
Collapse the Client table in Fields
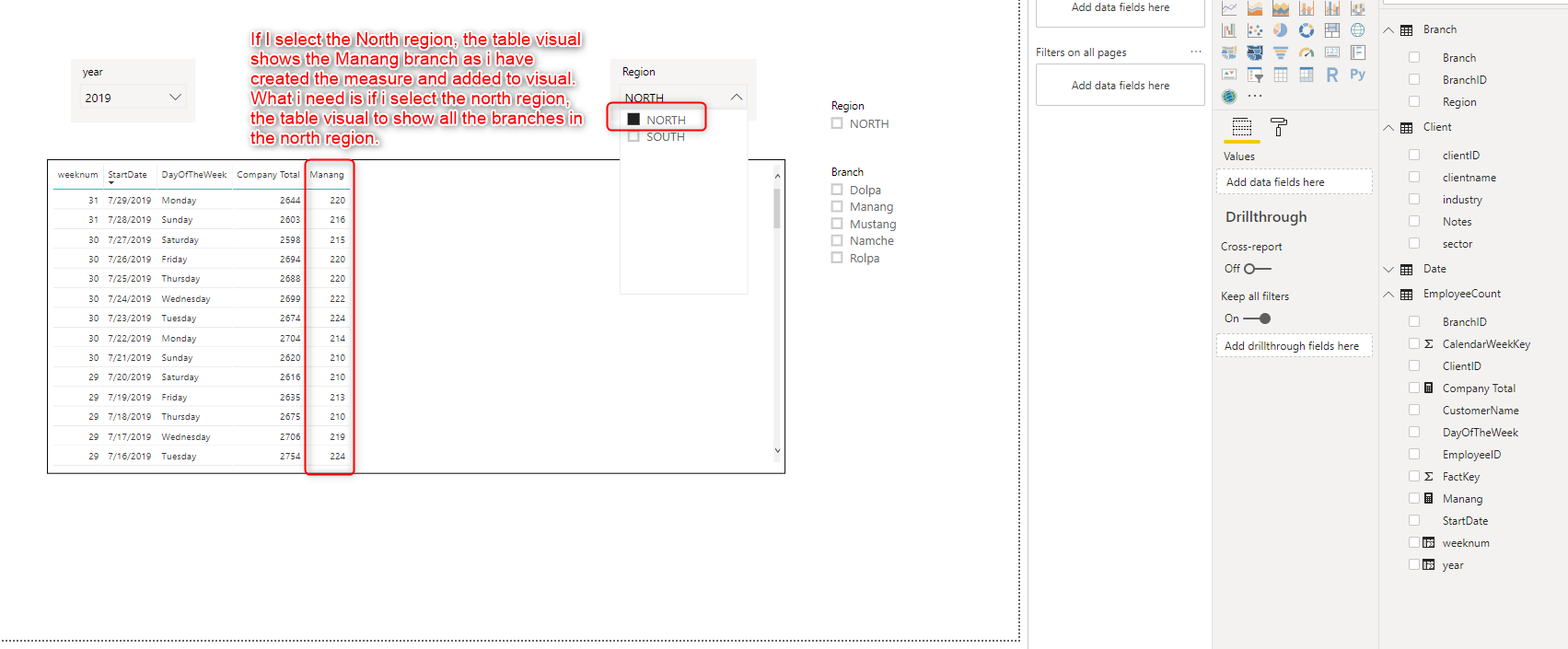(x=1388, y=128)
